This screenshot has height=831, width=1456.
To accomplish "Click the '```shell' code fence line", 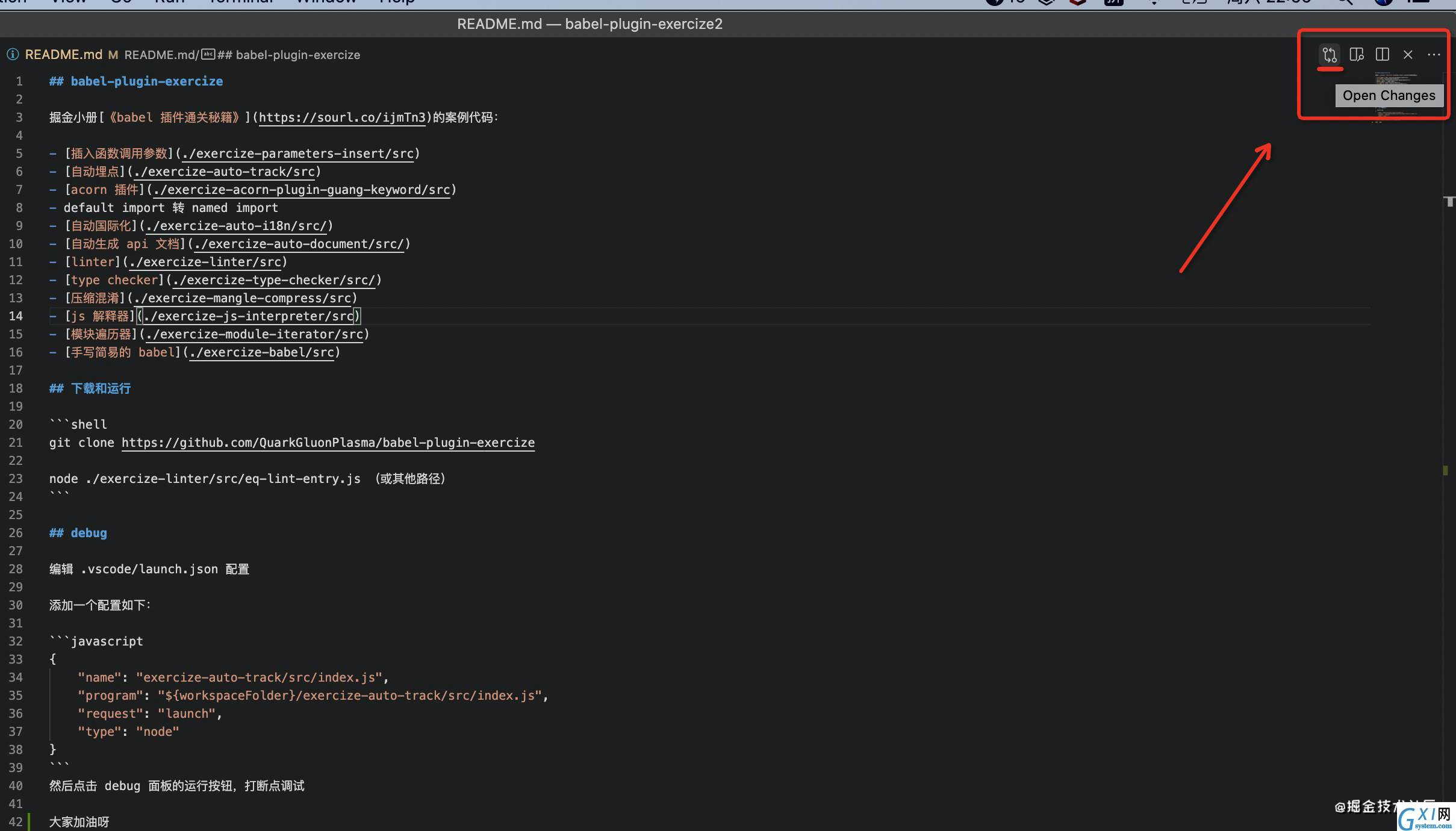I will tap(78, 425).
